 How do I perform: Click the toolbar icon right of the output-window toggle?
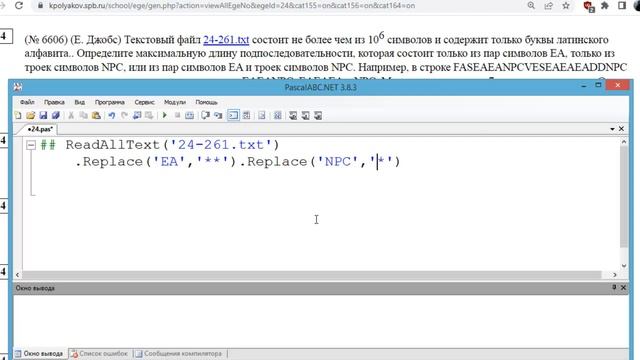[x=247, y=116]
